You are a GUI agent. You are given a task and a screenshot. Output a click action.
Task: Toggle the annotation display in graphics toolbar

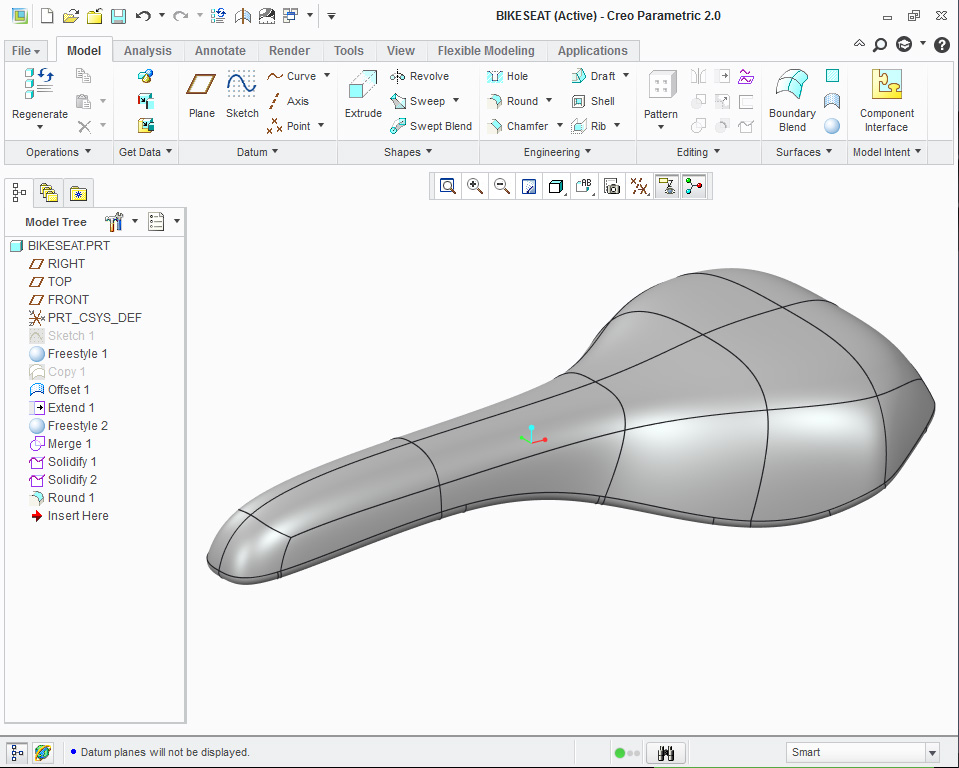tap(583, 186)
